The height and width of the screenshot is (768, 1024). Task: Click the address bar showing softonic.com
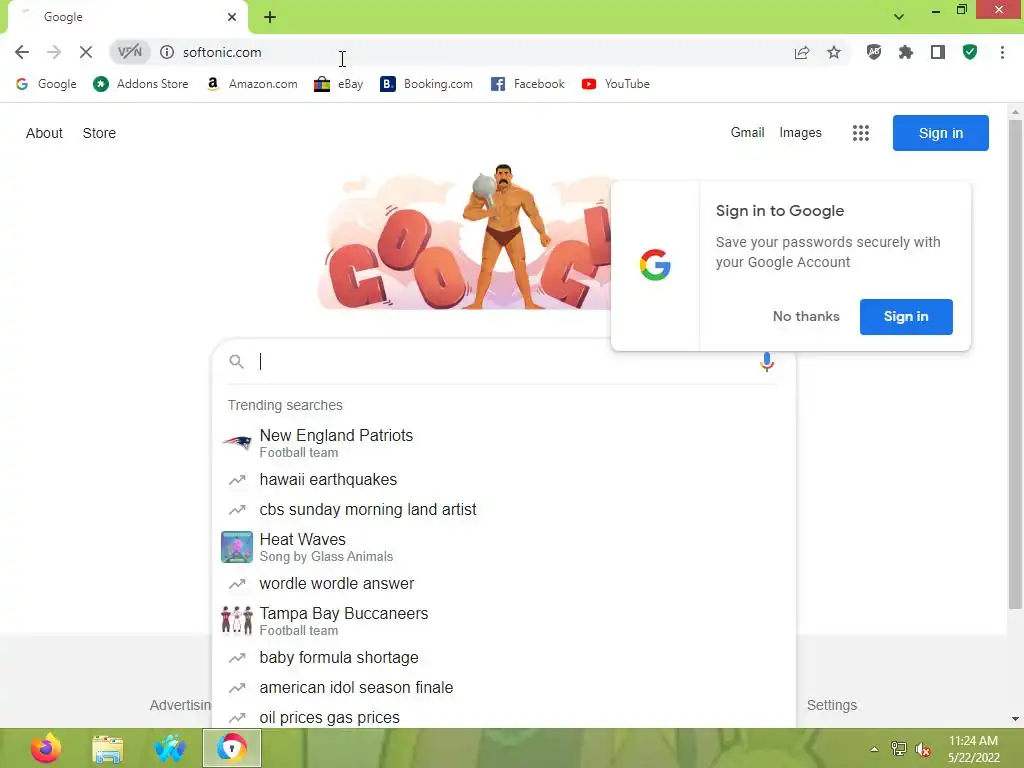coord(480,52)
